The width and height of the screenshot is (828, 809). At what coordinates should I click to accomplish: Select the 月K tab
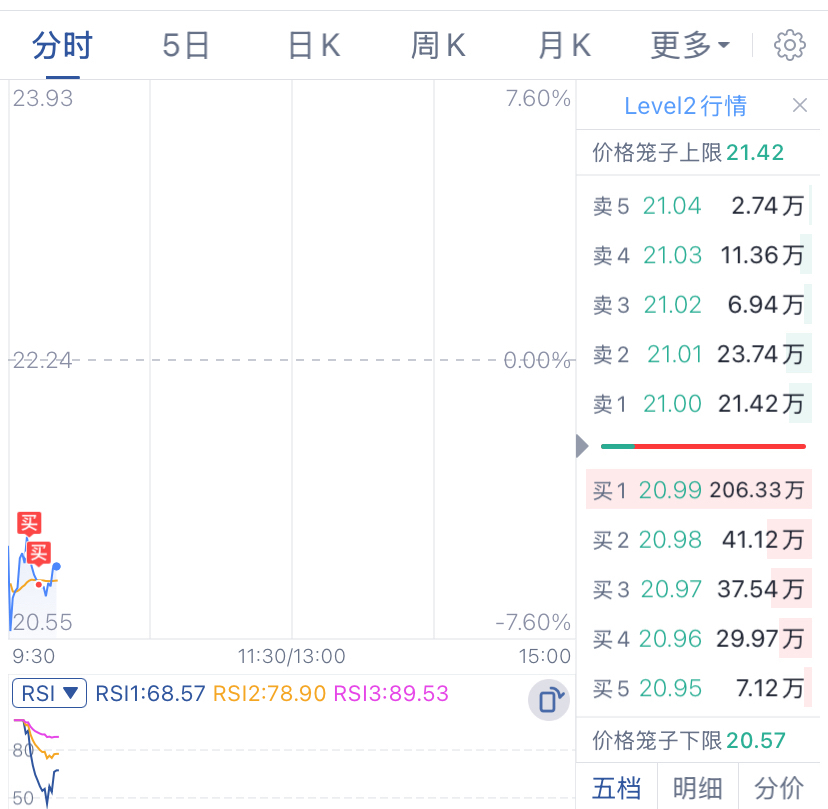[x=564, y=45]
